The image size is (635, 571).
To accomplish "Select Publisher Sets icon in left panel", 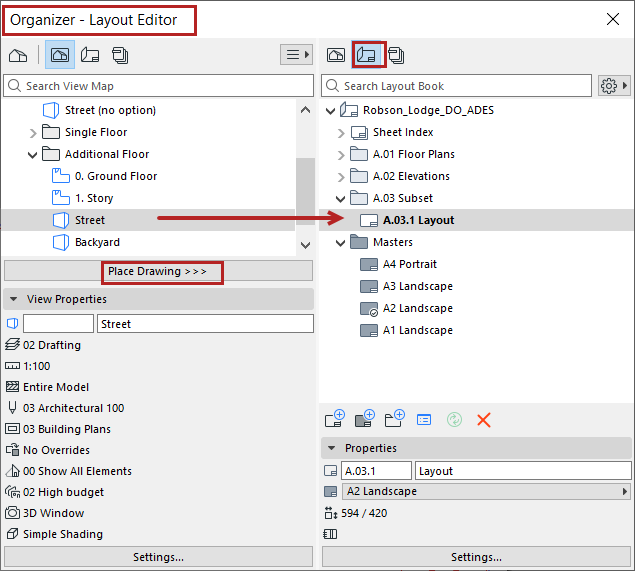I will pos(120,55).
